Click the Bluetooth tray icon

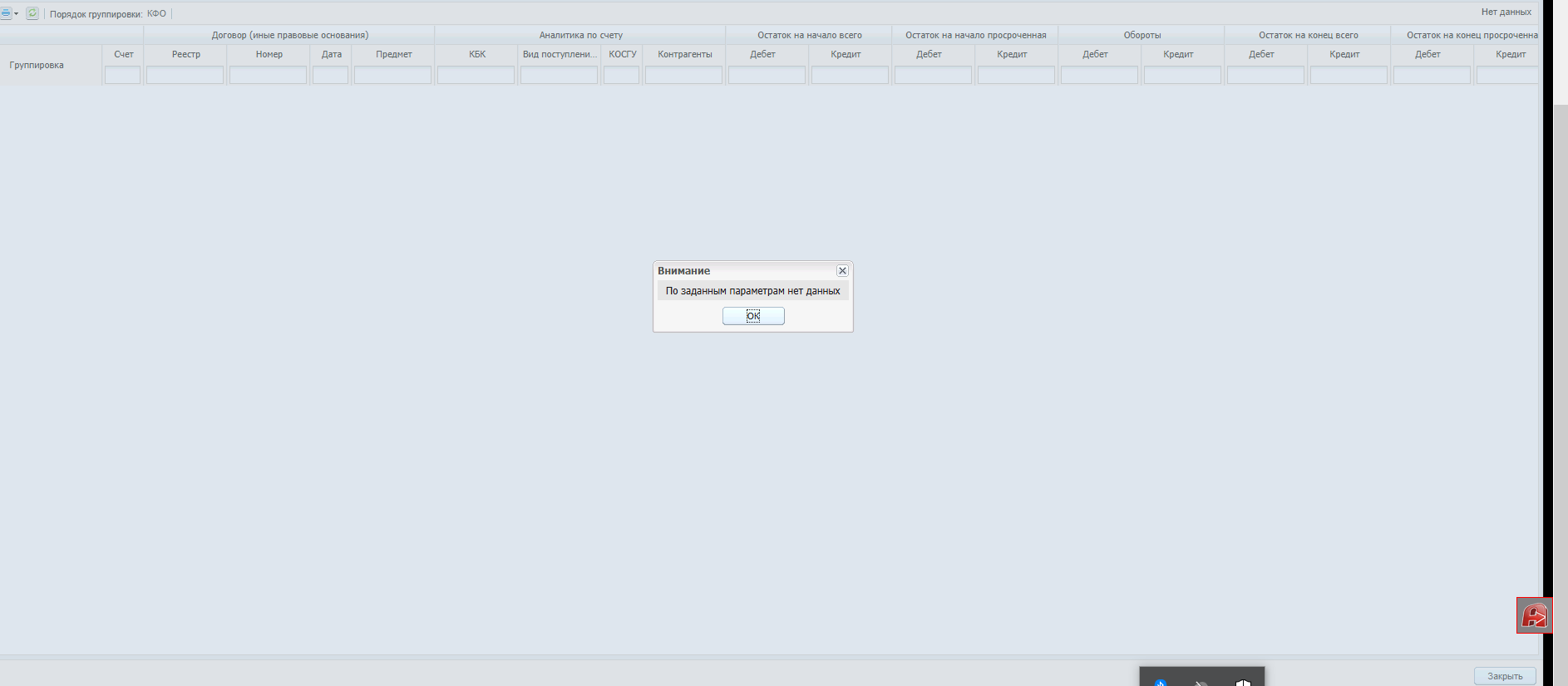pos(1161,683)
